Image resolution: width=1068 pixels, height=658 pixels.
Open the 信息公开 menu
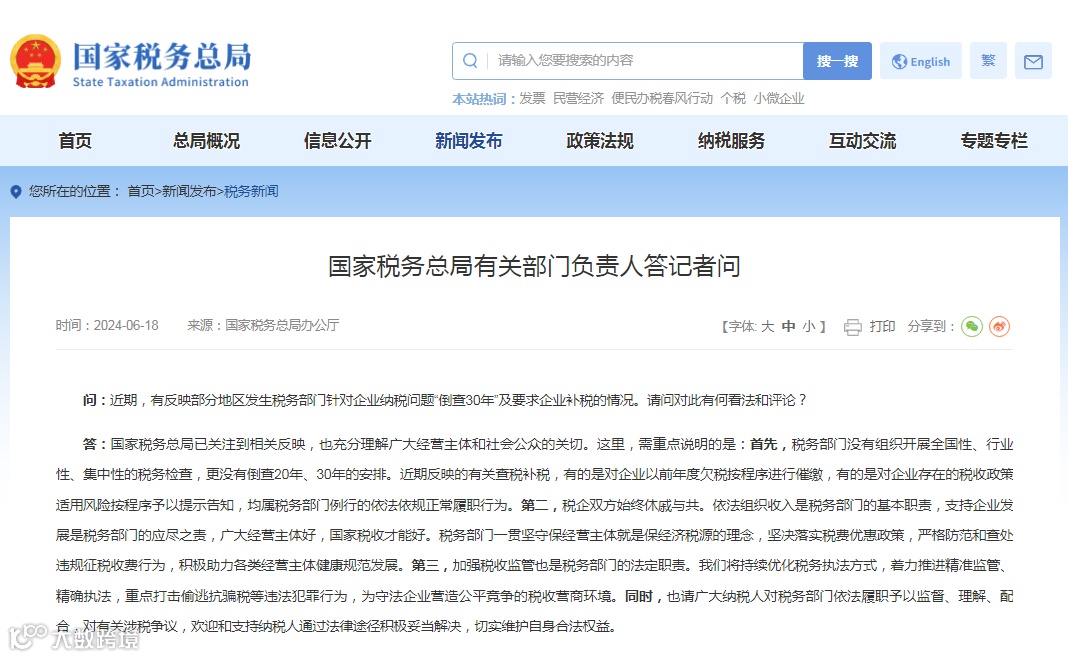[x=338, y=141]
